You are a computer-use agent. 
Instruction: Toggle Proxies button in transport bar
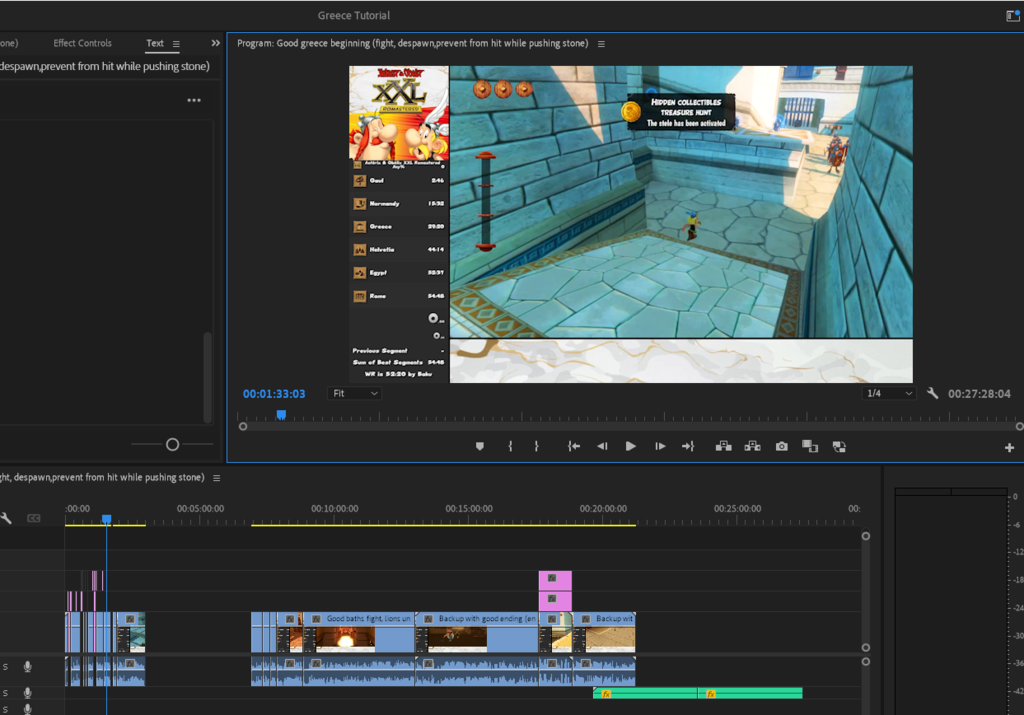[839, 447]
